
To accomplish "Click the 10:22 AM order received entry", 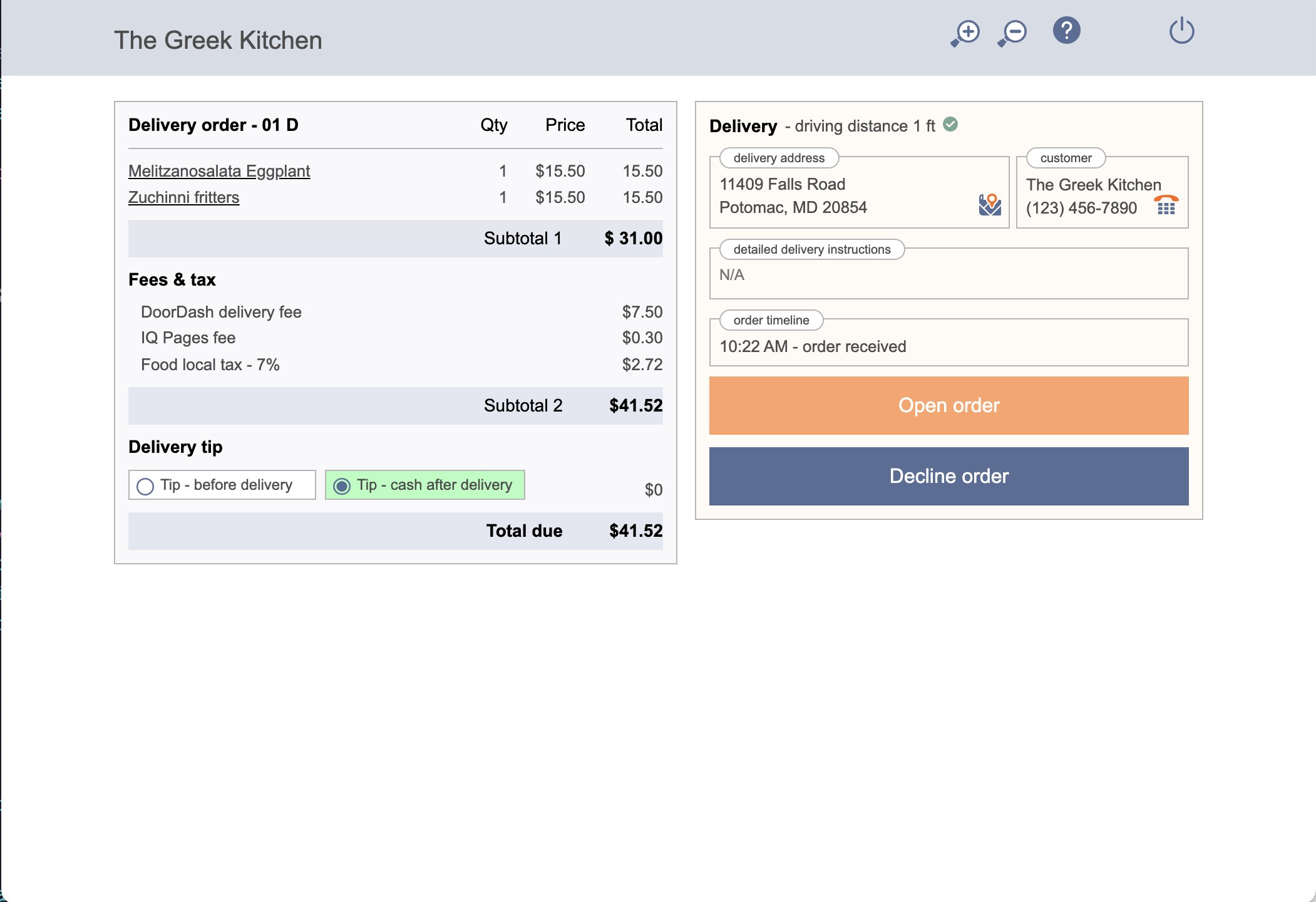I will [x=813, y=346].
